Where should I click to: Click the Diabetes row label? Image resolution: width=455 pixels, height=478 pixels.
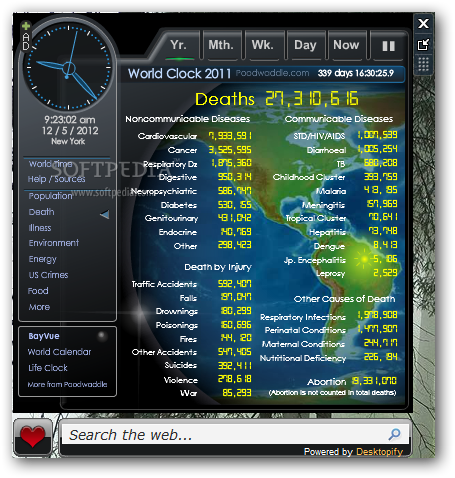point(179,205)
